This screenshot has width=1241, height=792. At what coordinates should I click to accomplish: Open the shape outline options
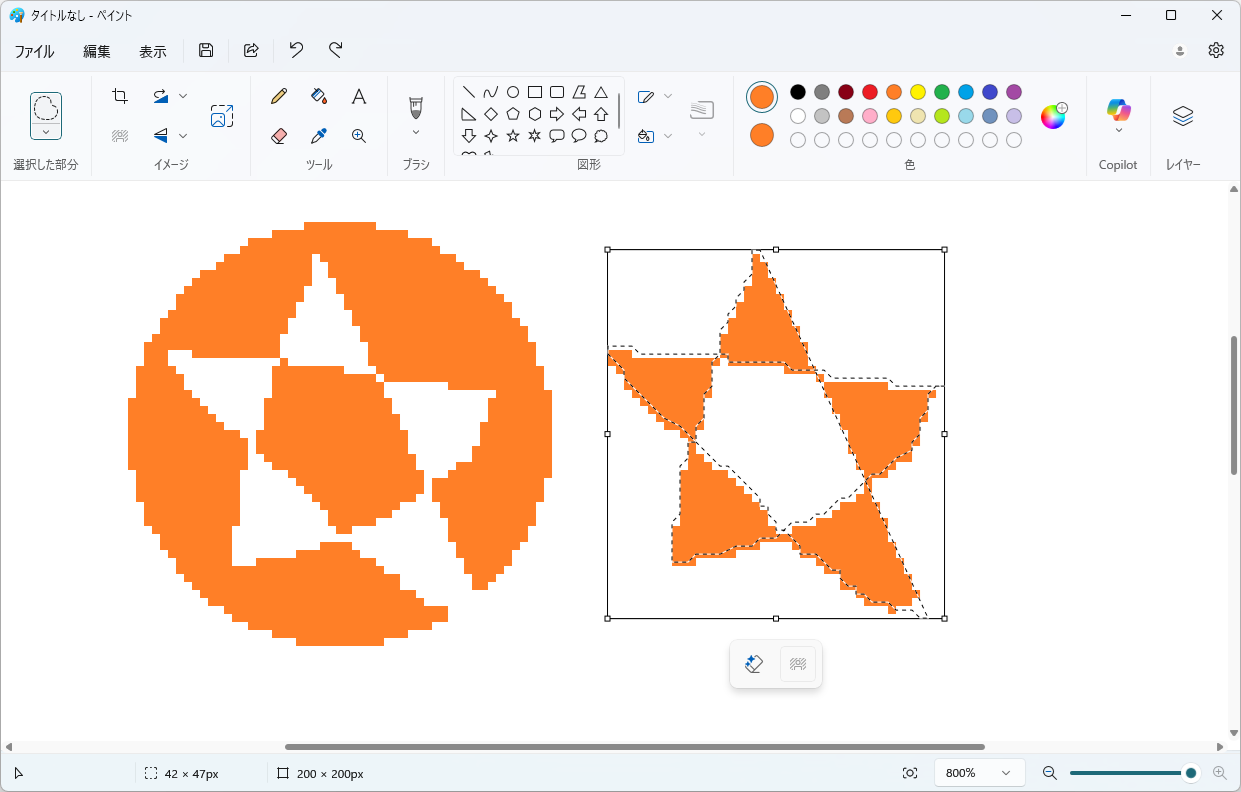coord(655,97)
